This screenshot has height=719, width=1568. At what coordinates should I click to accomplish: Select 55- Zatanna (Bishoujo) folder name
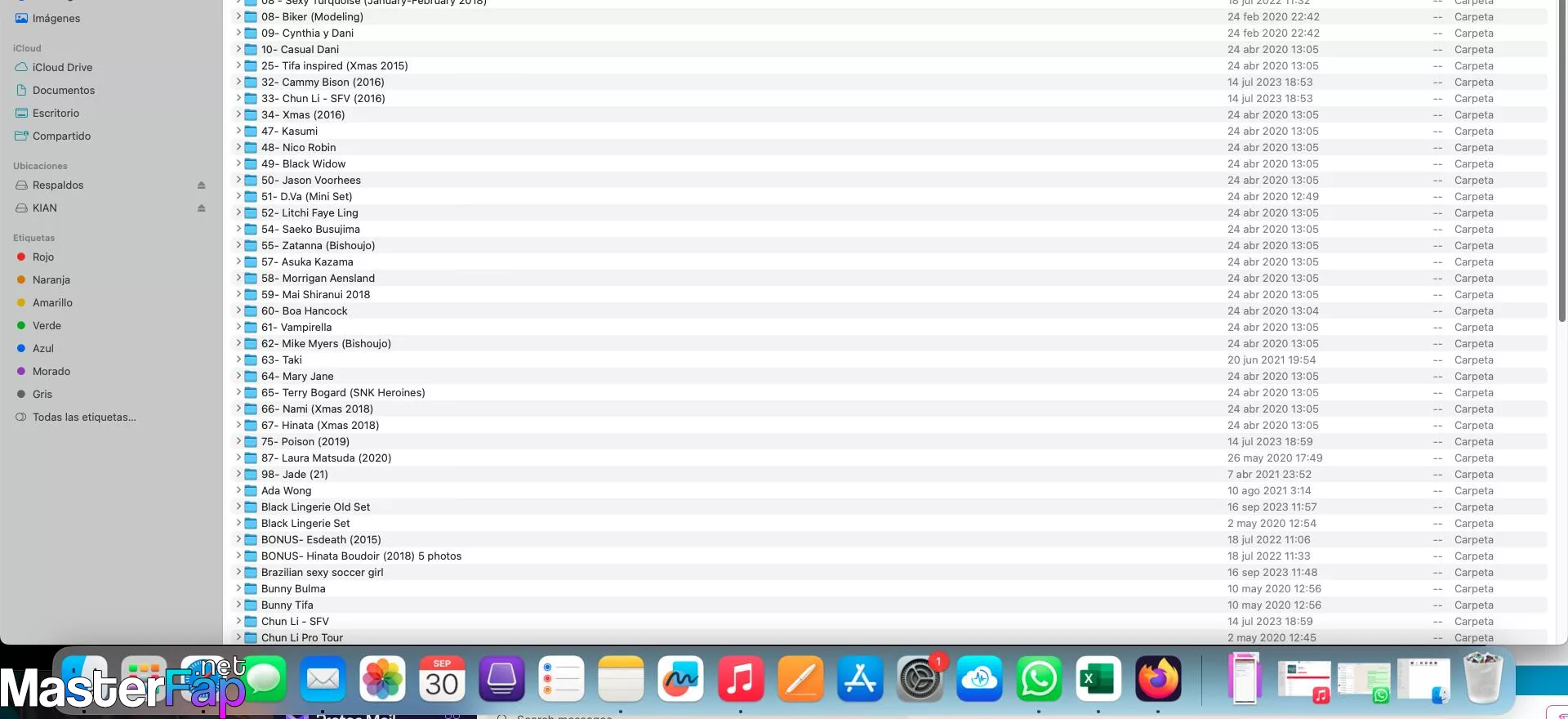pyautogui.click(x=318, y=245)
